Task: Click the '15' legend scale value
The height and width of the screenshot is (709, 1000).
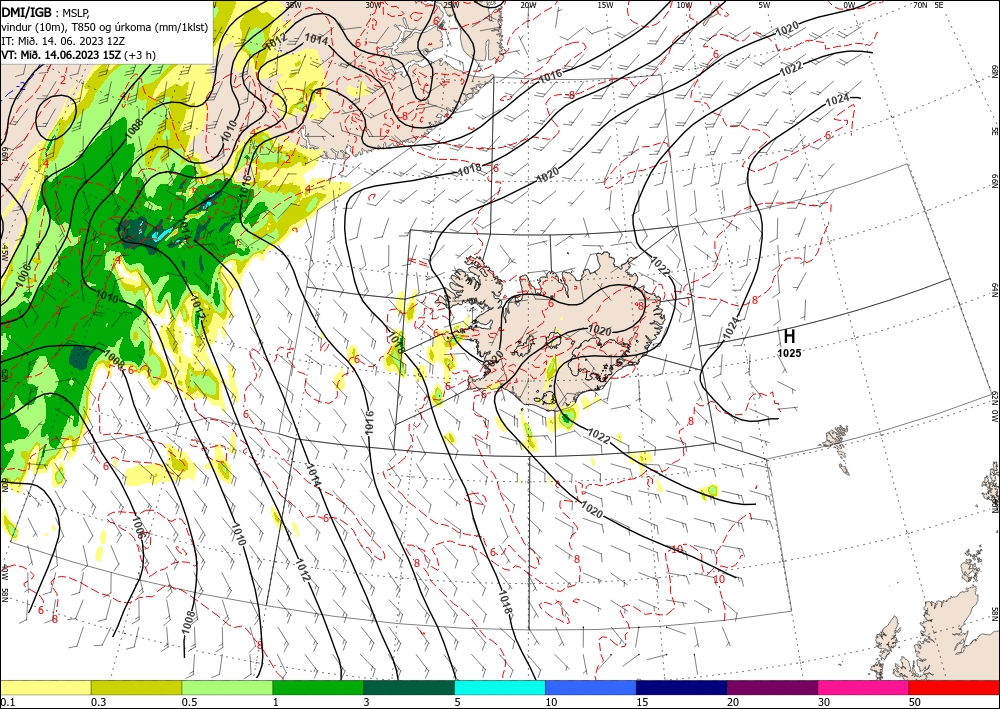Action: 642,702
